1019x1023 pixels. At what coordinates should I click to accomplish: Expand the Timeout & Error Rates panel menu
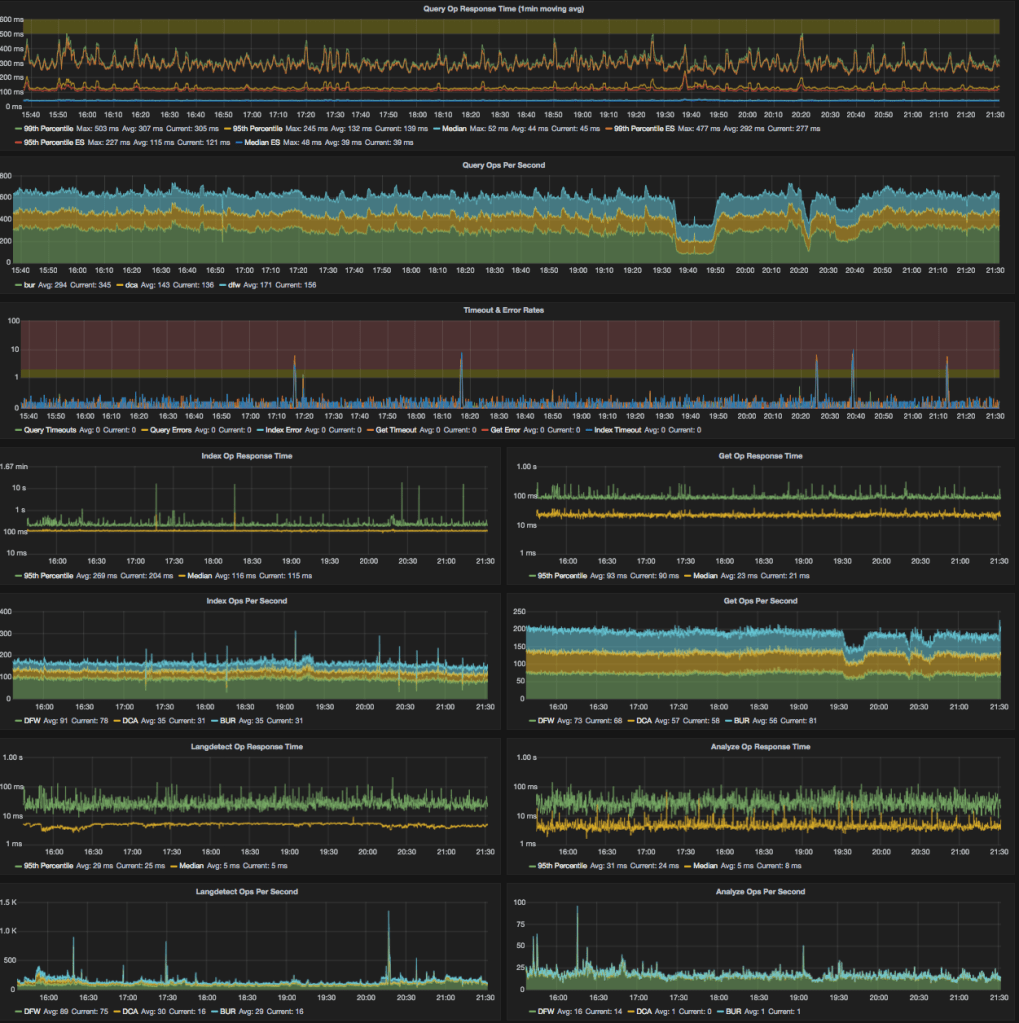(x=511, y=310)
